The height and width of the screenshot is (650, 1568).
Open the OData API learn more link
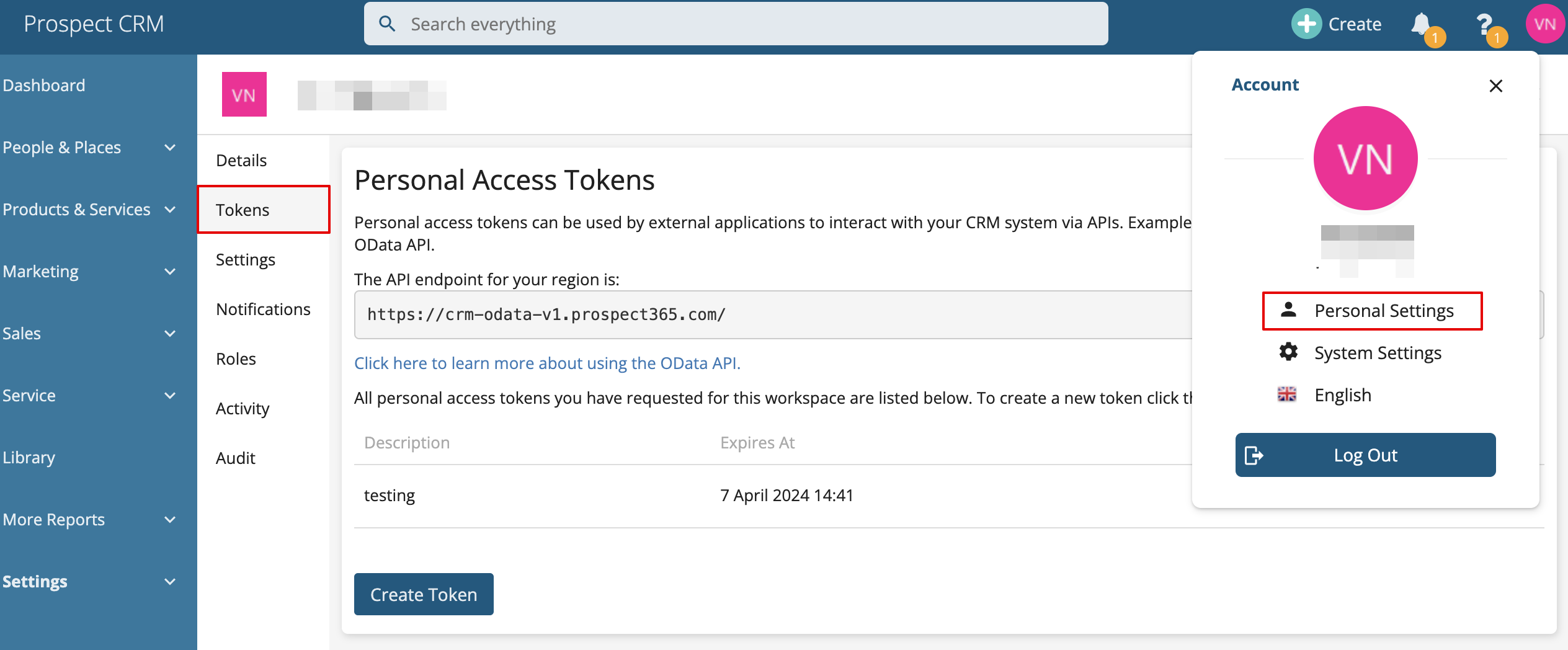[x=547, y=363]
